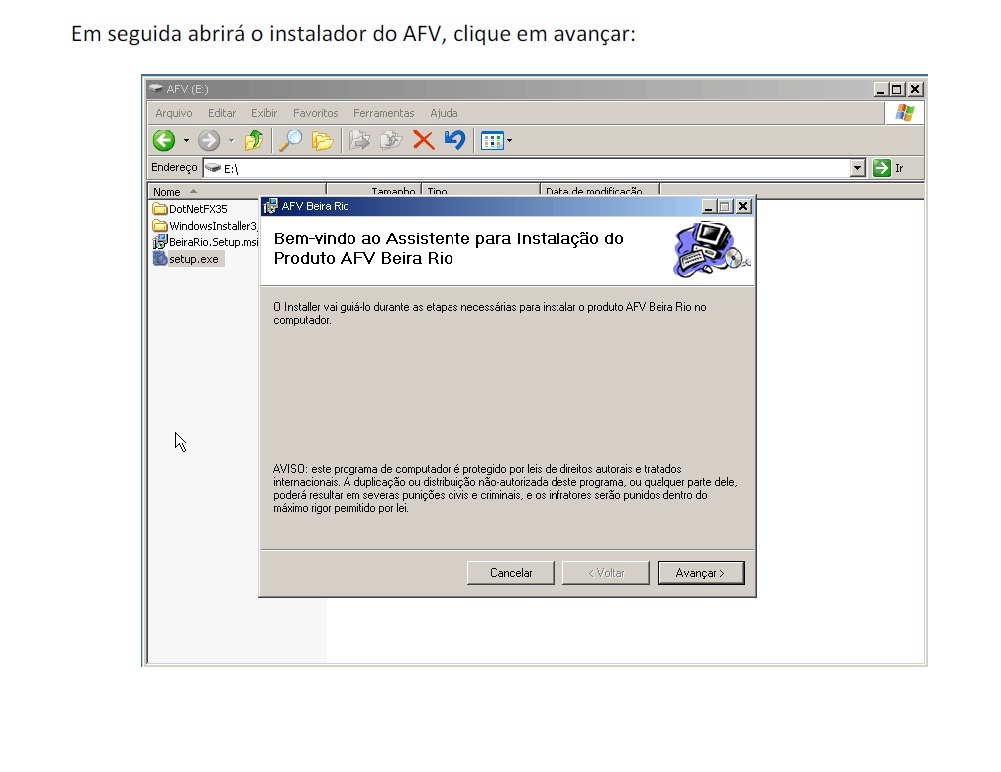
Task: Open Search with the magnifying glass icon
Action: (x=290, y=140)
